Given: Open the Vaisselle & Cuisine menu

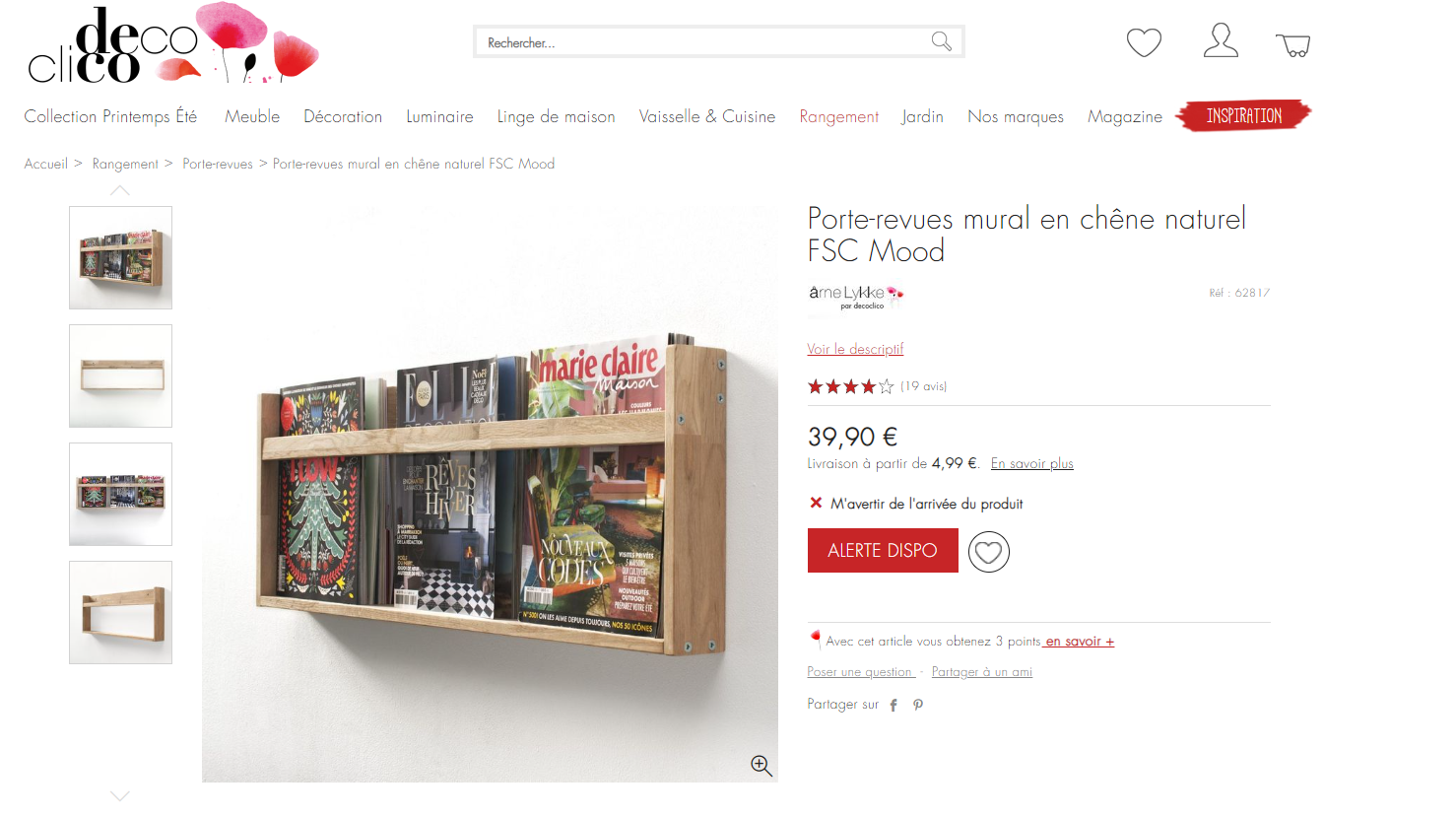Looking at the screenshot, I should (x=707, y=116).
